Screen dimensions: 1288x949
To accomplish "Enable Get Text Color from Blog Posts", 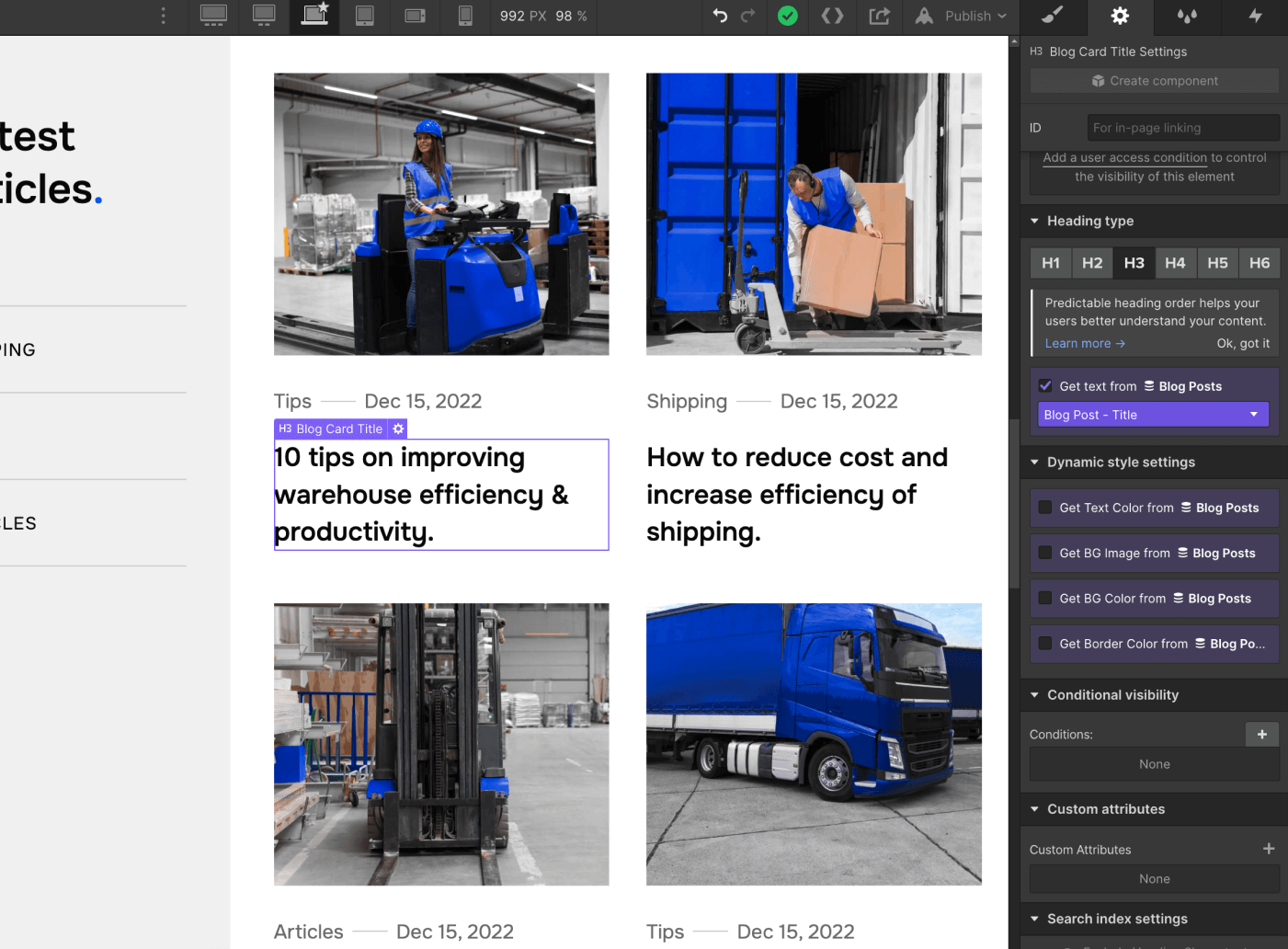I will tap(1044, 508).
